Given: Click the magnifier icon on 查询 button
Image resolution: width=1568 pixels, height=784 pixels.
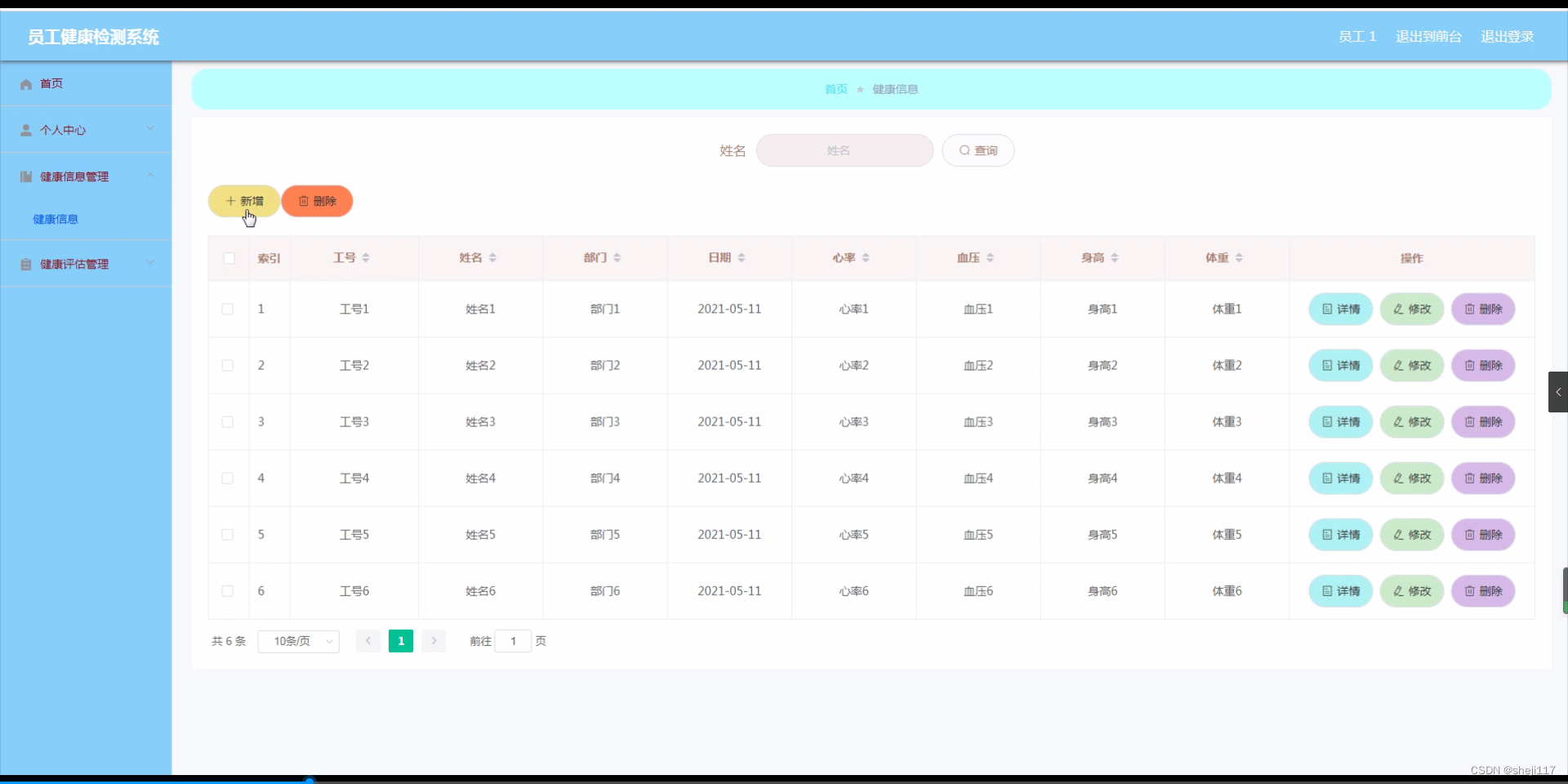Looking at the screenshot, I should pos(965,150).
